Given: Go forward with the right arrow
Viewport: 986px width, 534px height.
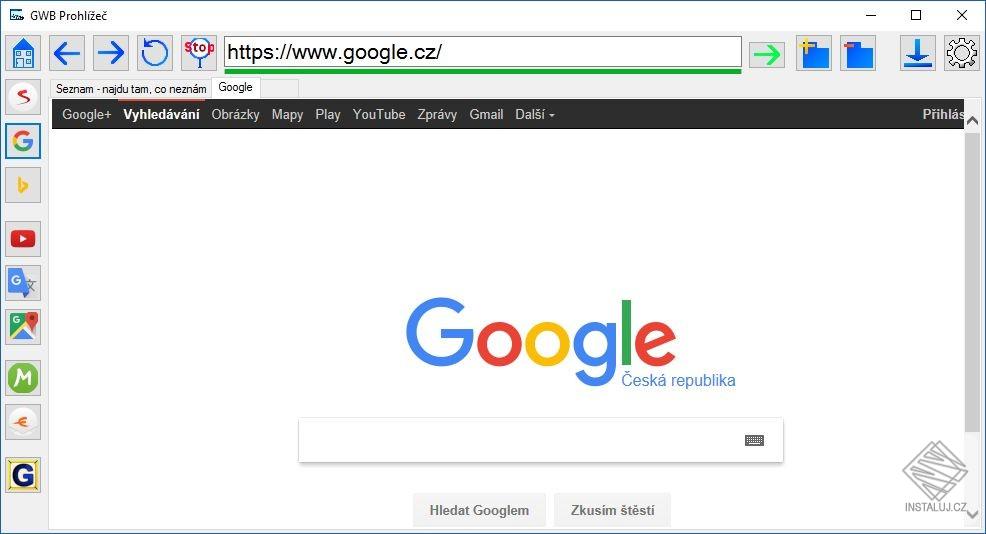Looking at the screenshot, I should pos(111,53).
